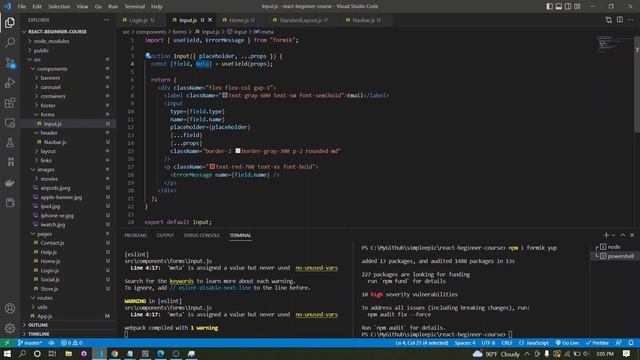The width and height of the screenshot is (640, 360).
Task: Select the node terminal in terminal list
Action: [x=615, y=247]
